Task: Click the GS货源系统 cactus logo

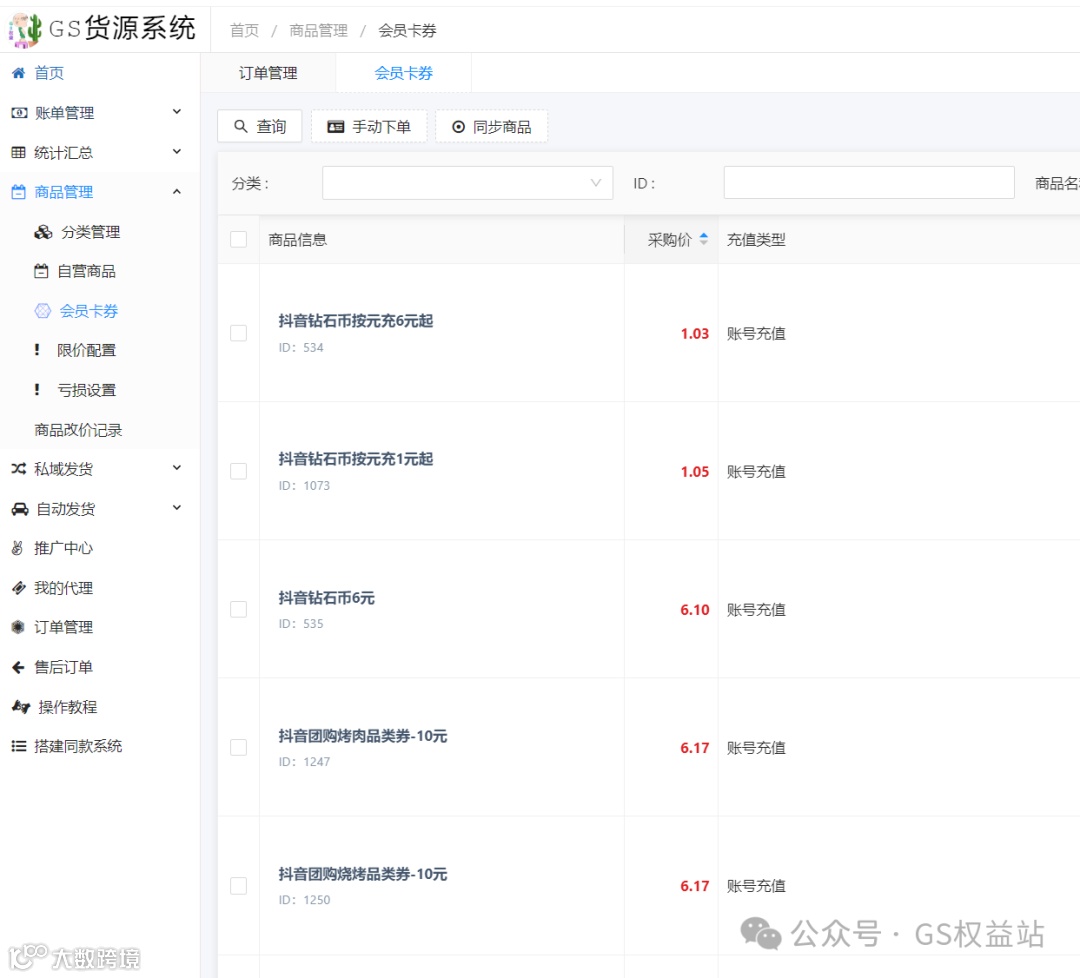Action: (25, 30)
